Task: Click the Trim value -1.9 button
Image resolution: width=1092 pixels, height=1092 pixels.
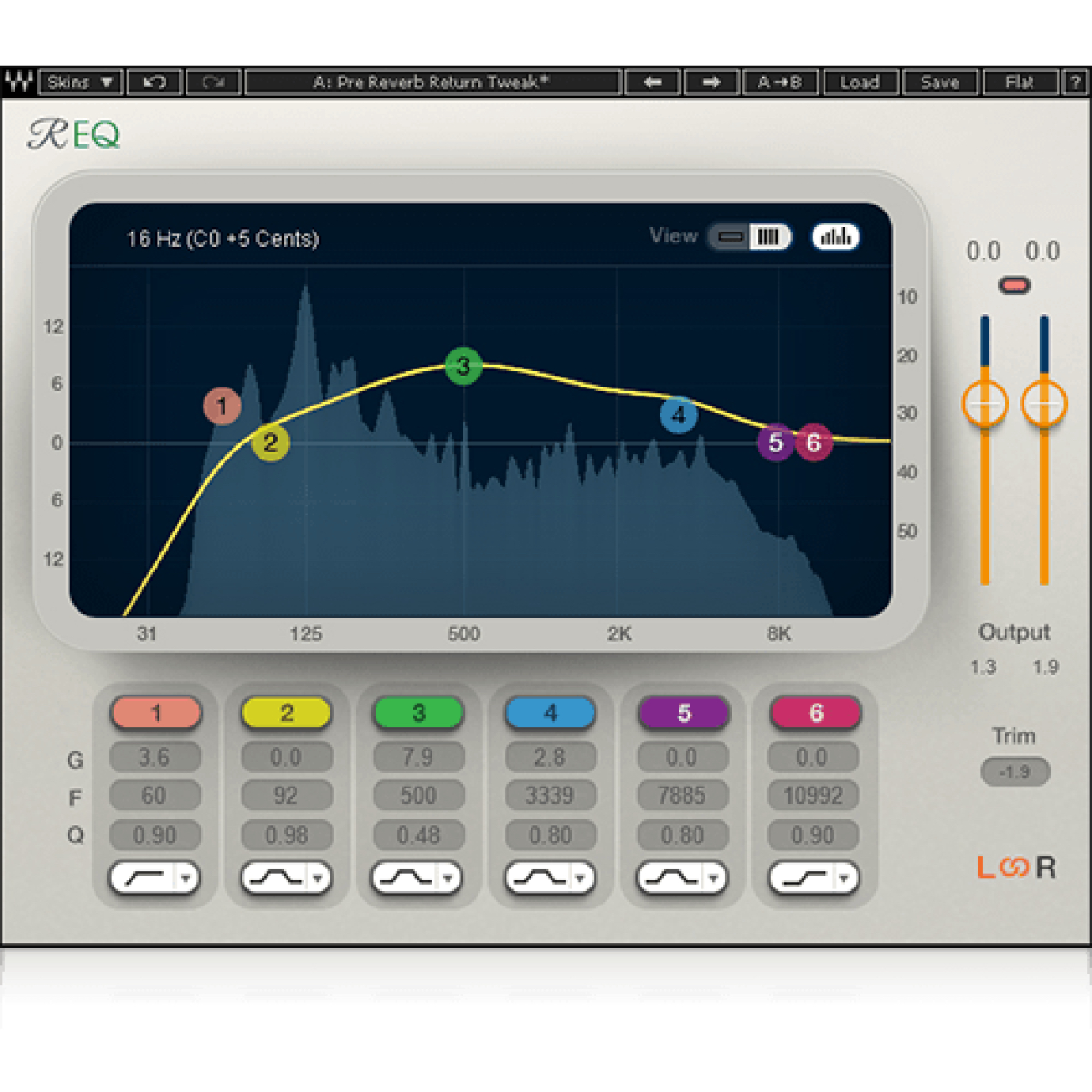Action: pyautogui.click(x=1015, y=772)
